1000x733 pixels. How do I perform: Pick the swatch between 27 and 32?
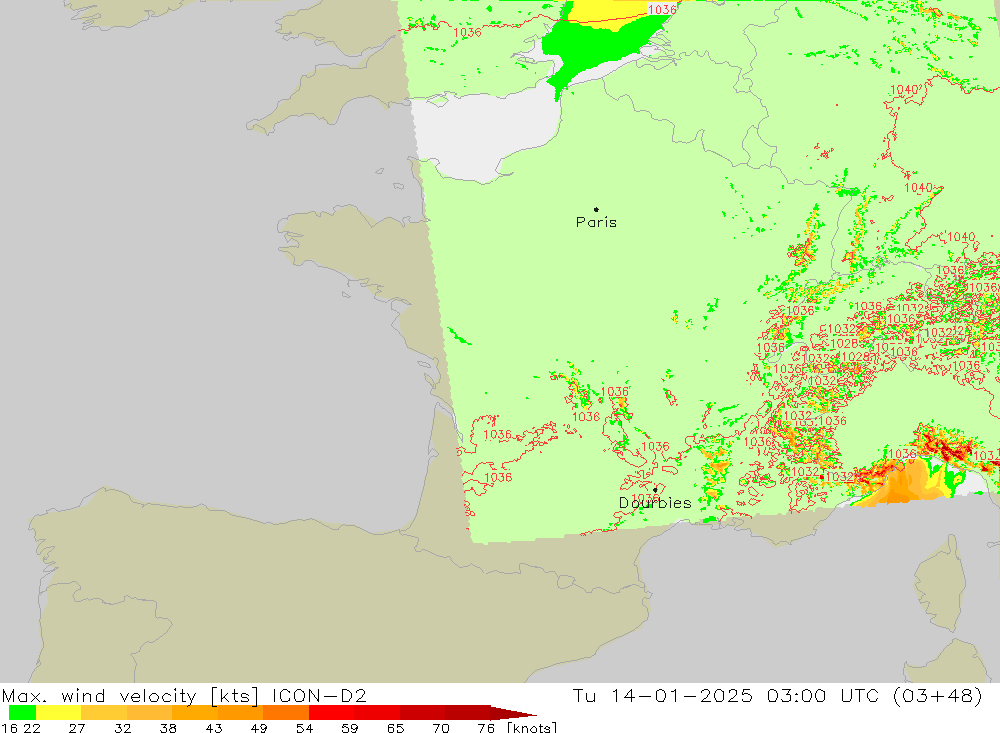pos(104,712)
